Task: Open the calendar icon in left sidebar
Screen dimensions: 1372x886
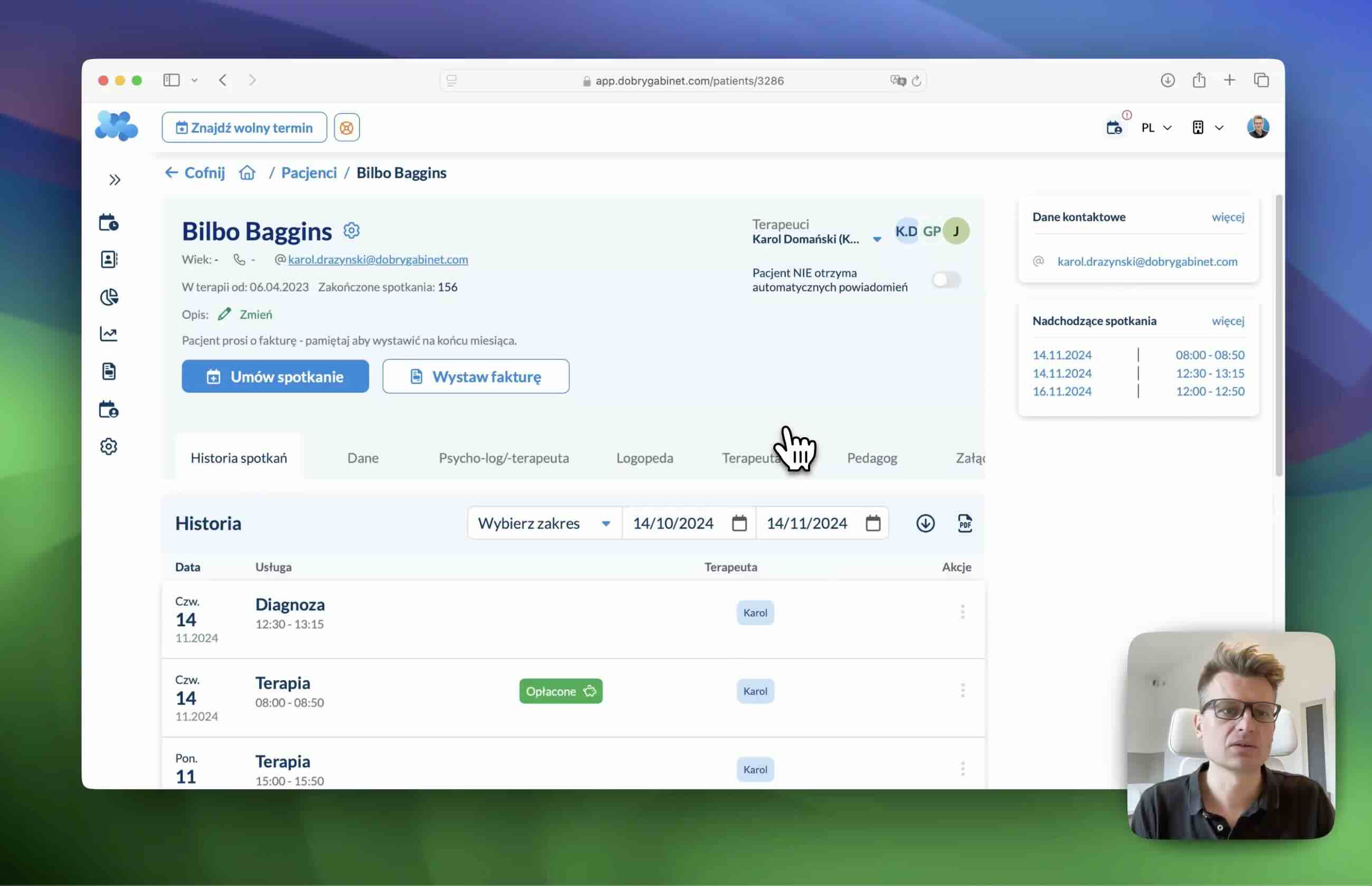Action: click(x=109, y=223)
